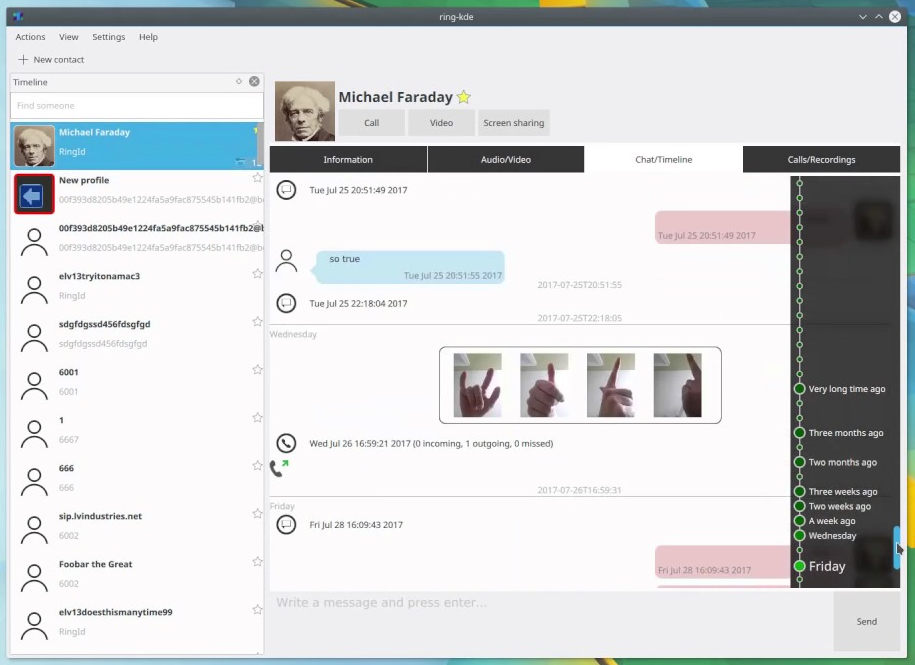The image size is (915, 665).
Task: Click the 'Write a message' input field
Action: [550, 603]
